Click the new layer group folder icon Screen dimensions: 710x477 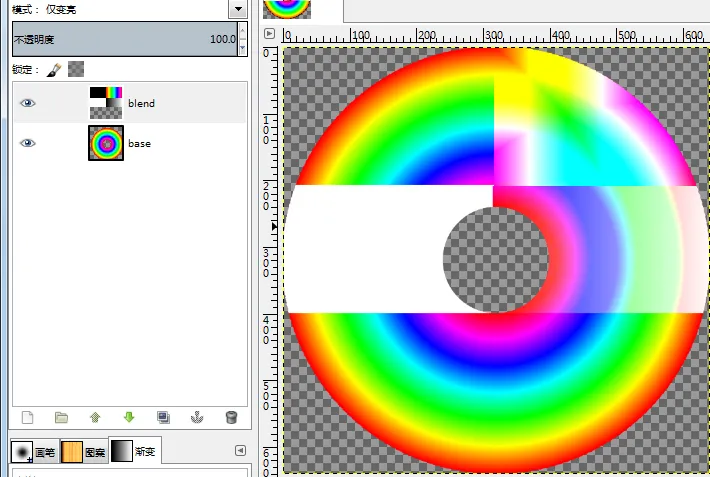(x=61, y=417)
